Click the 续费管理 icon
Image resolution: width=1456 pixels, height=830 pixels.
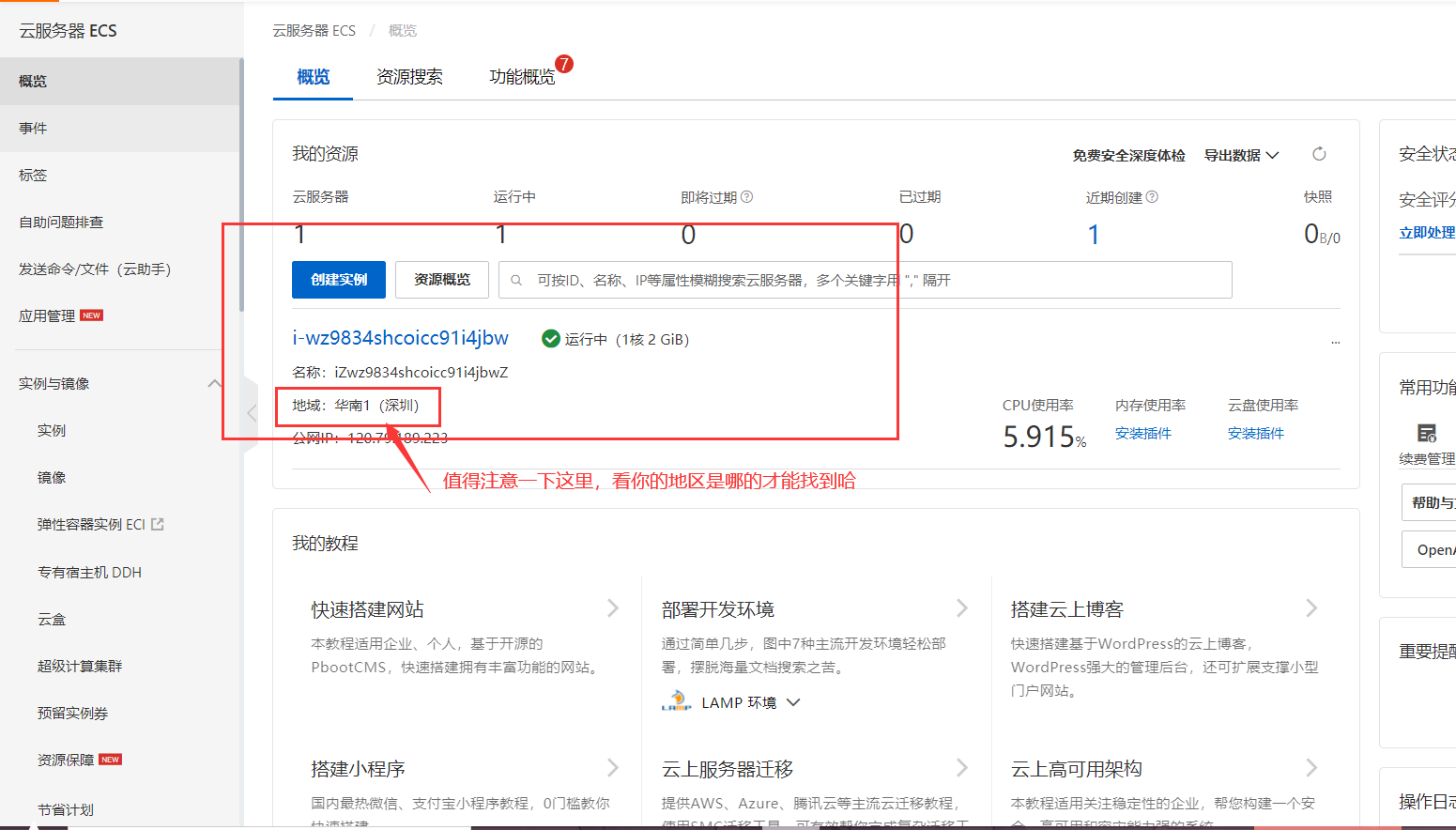point(1427,433)
